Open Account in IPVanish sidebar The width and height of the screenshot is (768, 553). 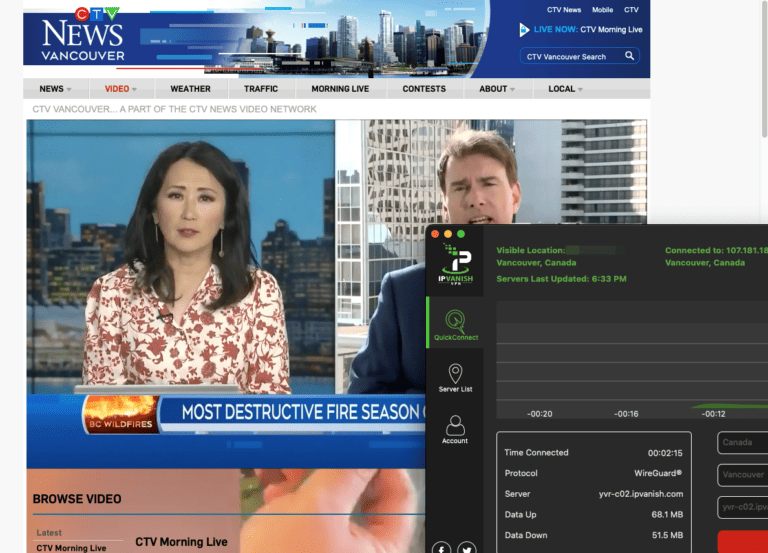point(455,430)
